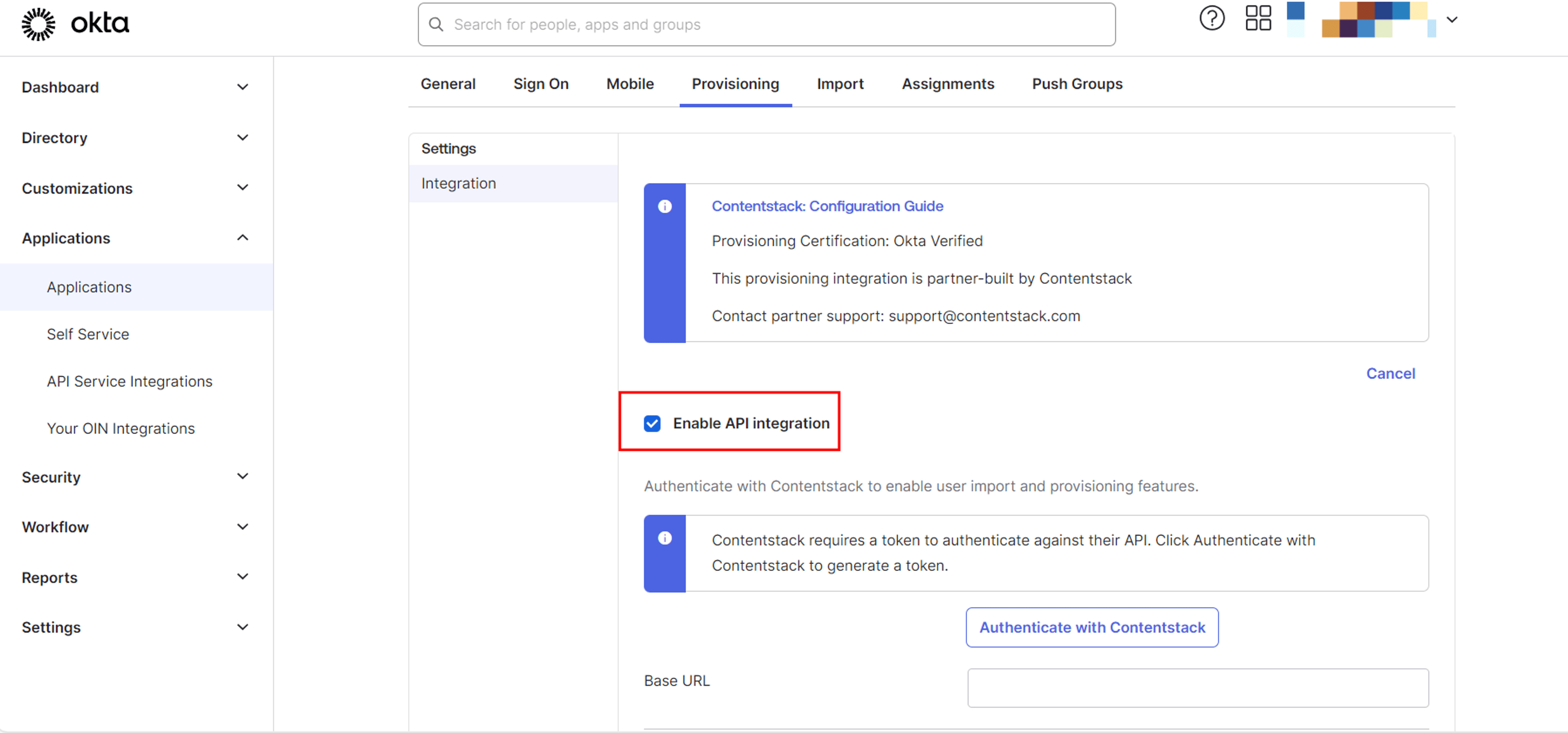Click the Configuration Guide info icon
The width and height of the screenshot is (1568, 733).
point(665,207)
